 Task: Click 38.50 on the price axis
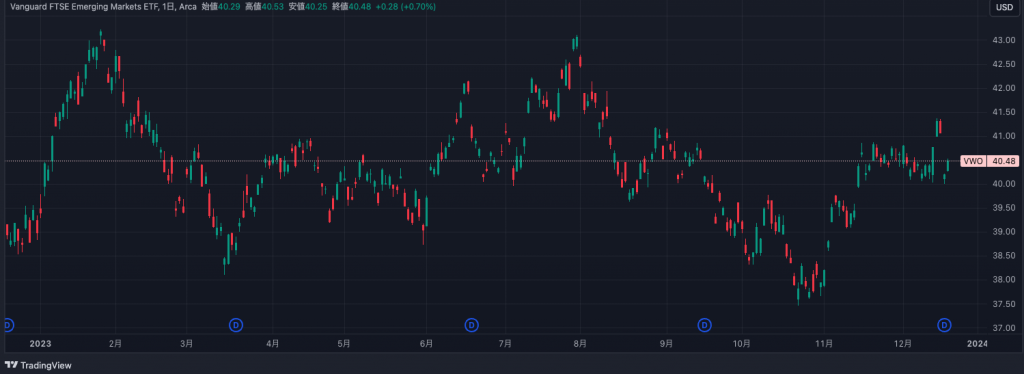pos(1003,256)
